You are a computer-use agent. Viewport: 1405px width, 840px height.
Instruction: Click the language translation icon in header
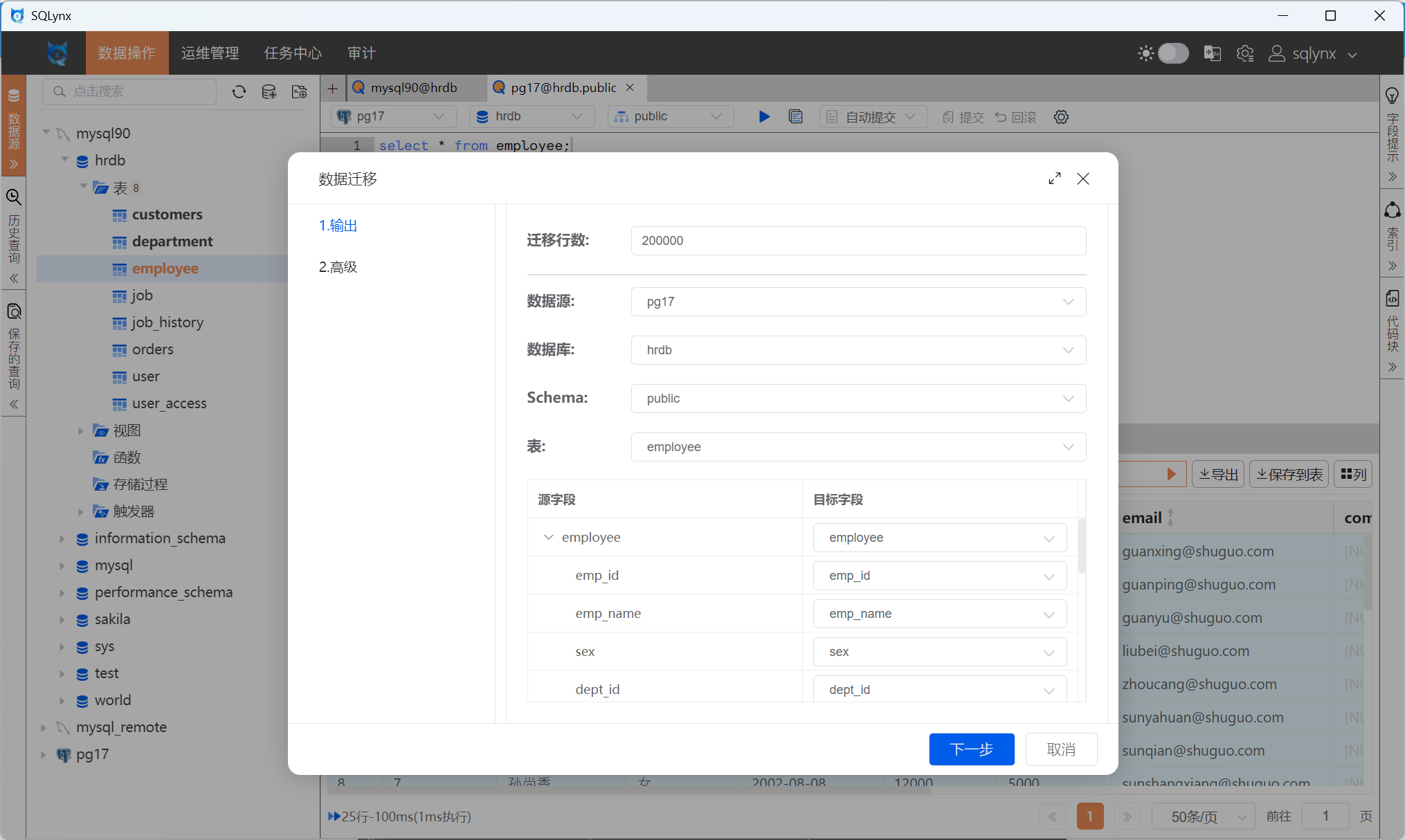[x=1212, y=53]
